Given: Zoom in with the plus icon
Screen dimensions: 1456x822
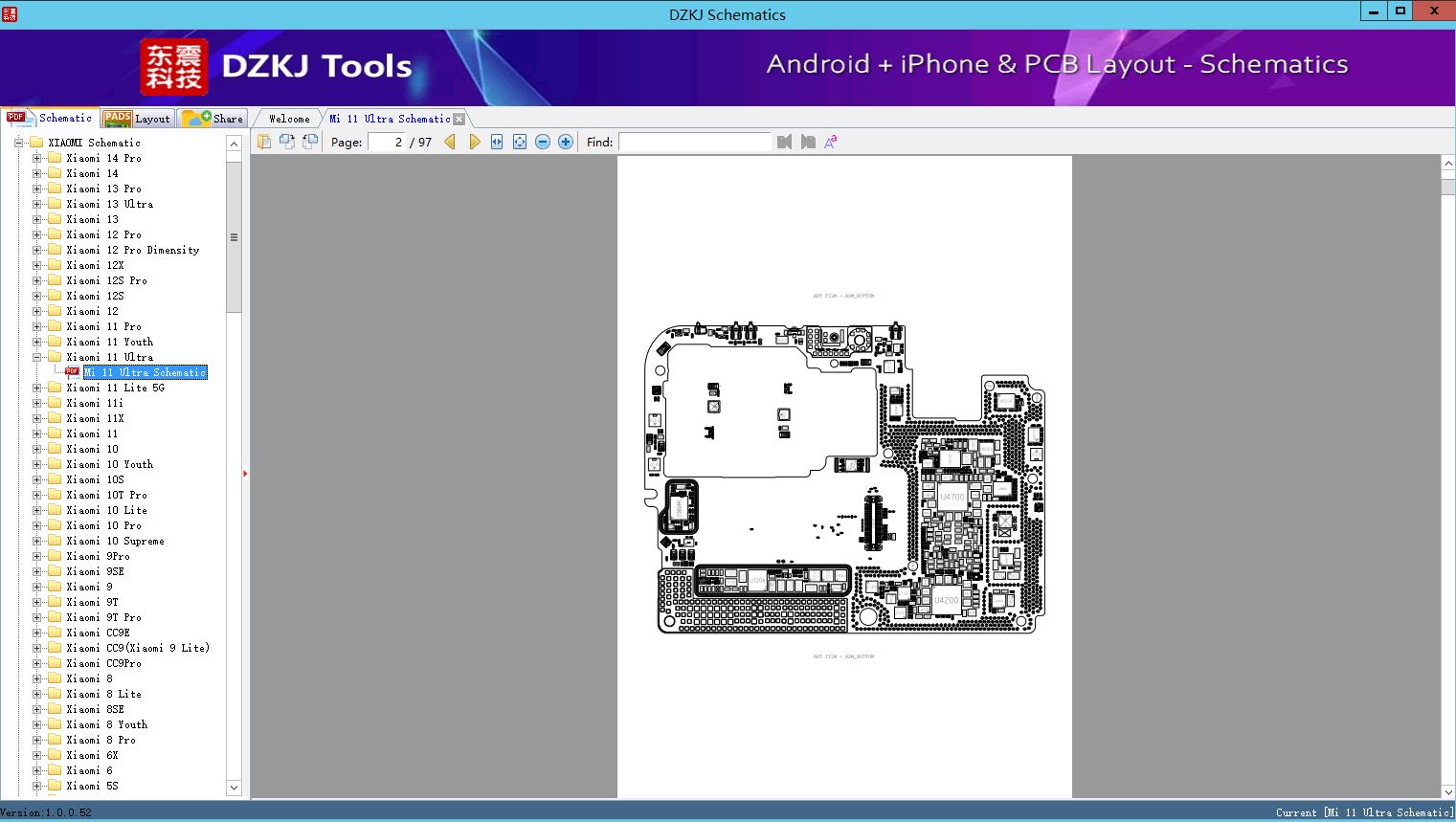Looking at the screenshot, I should coord(566,142).
